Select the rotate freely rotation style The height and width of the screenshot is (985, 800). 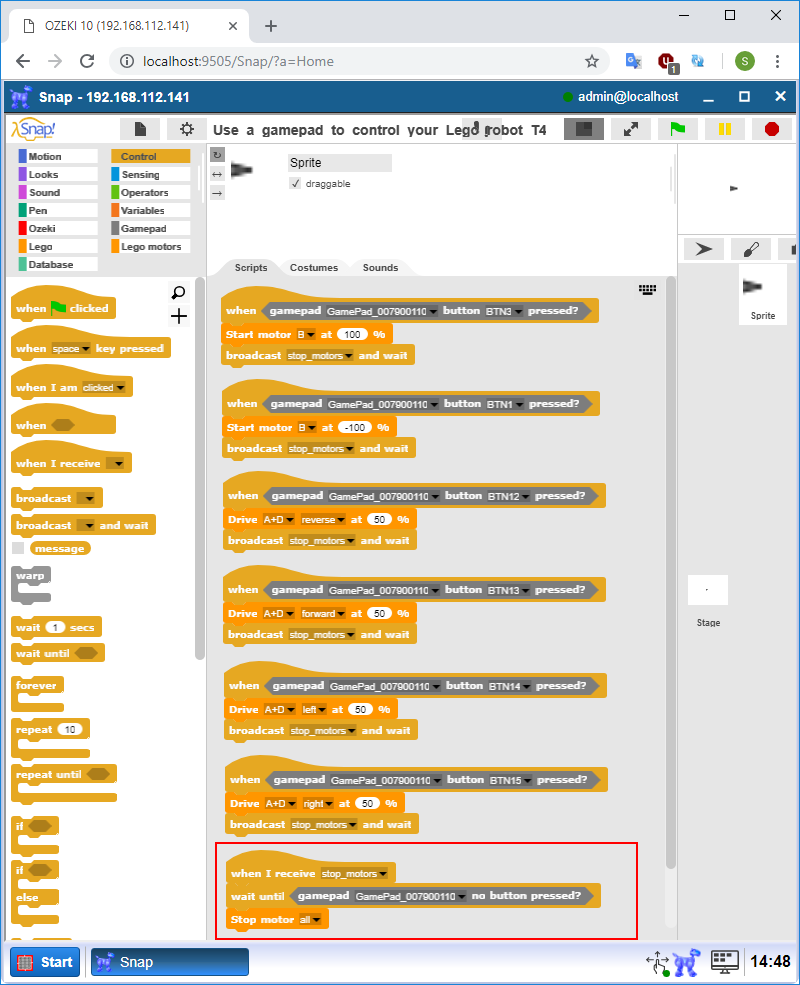tap(217, 155)
